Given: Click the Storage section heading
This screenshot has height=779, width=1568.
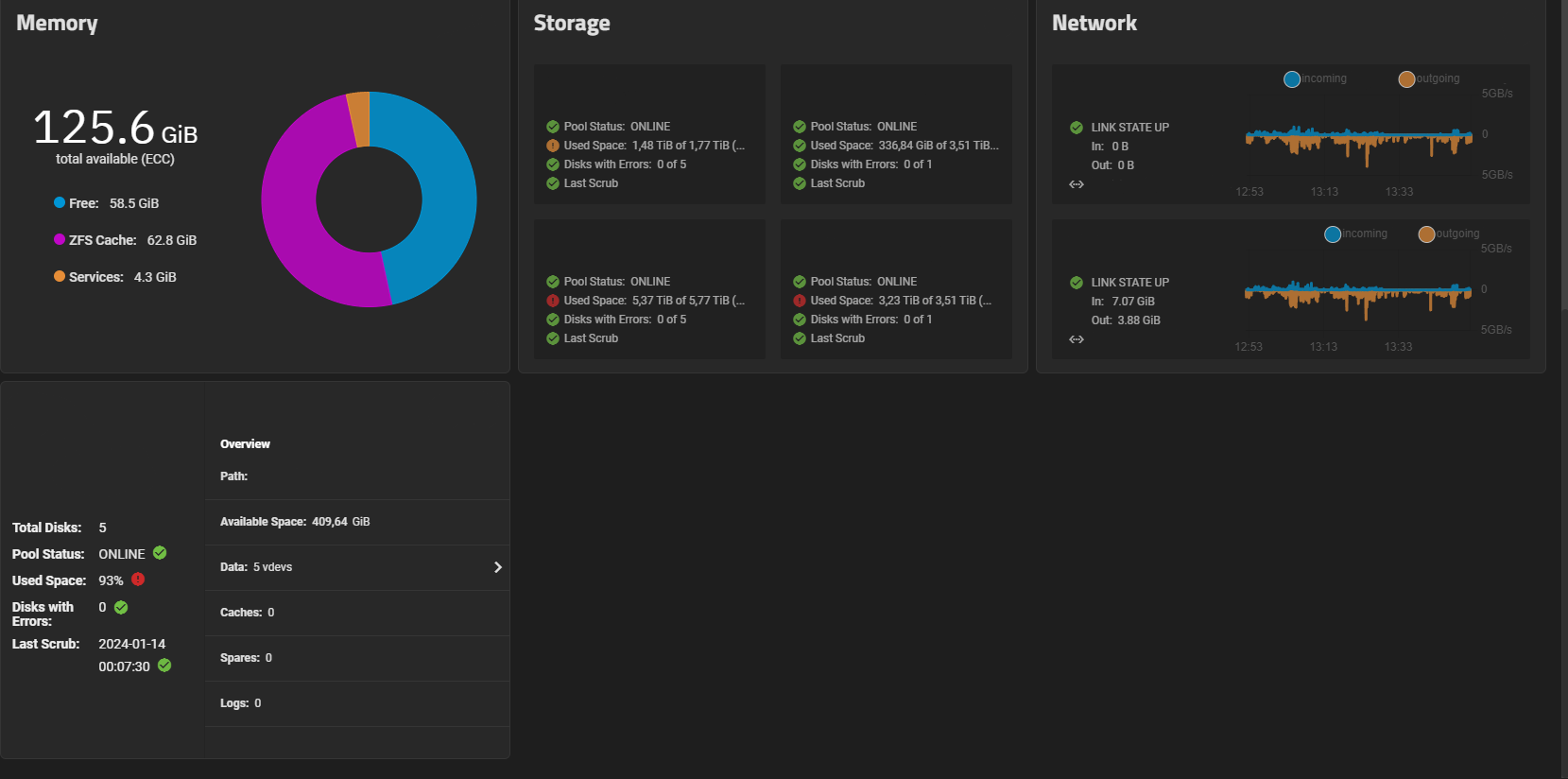Looking at the screenshot, I should 572,24.
